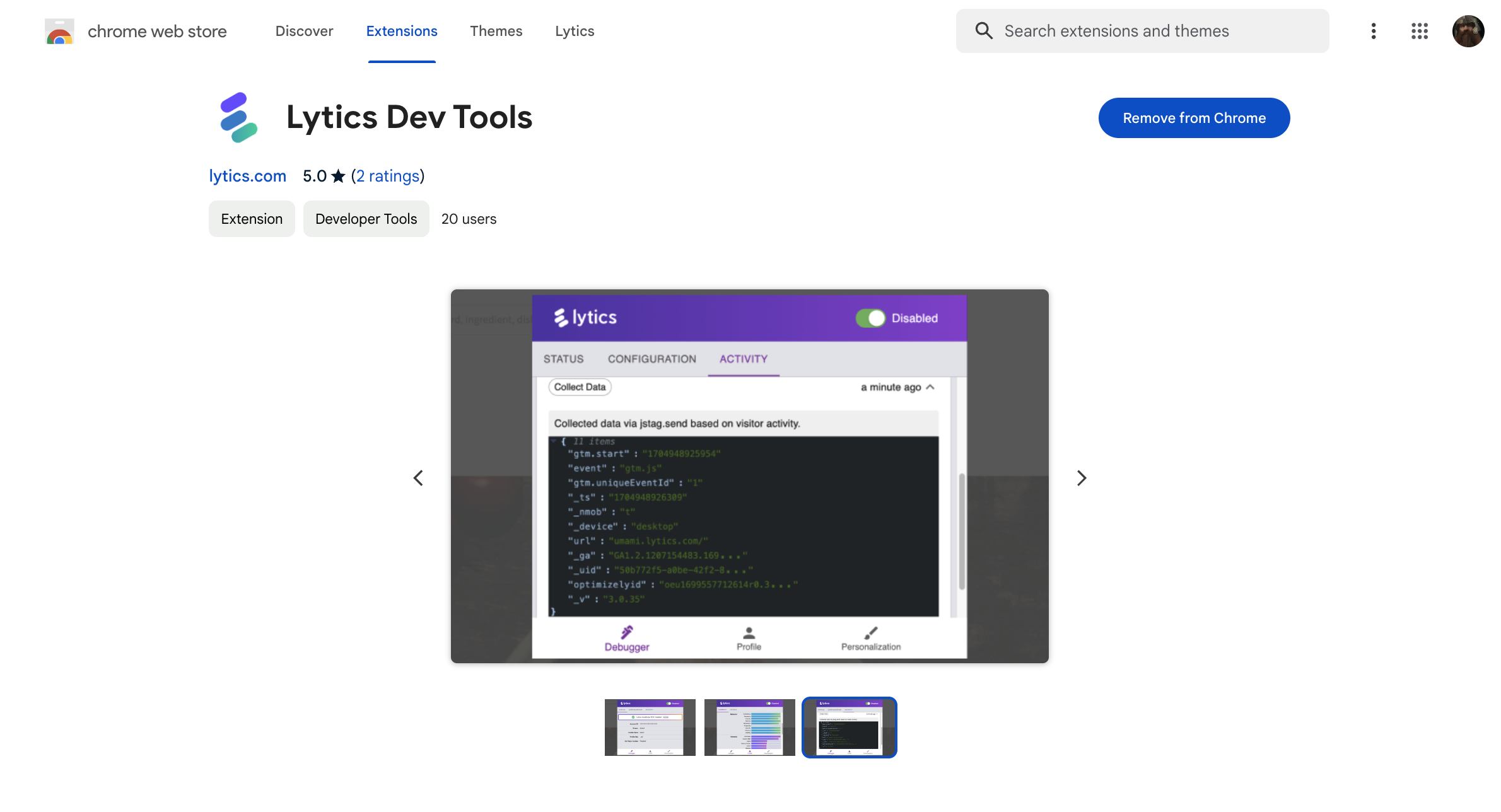
Task: Click the preview panel scrollbar
Action: coord(962,531)
